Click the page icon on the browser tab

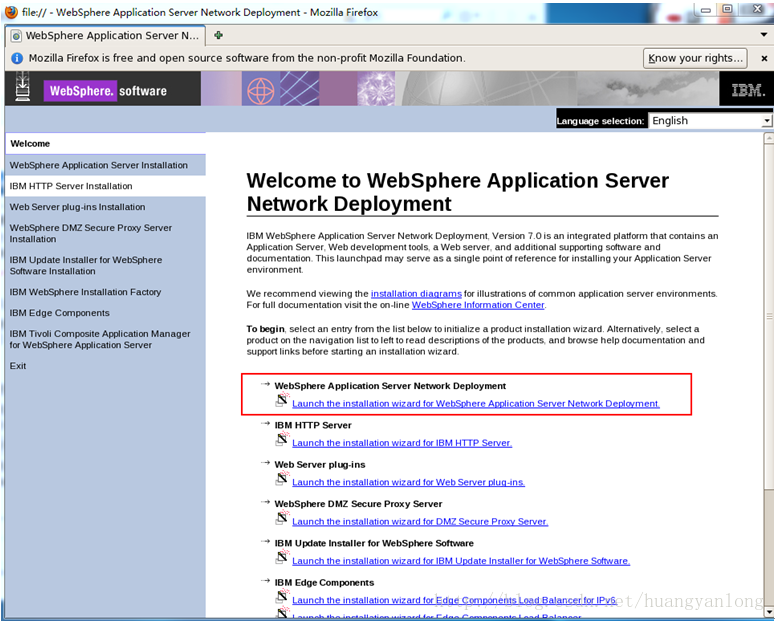(16, 36)
